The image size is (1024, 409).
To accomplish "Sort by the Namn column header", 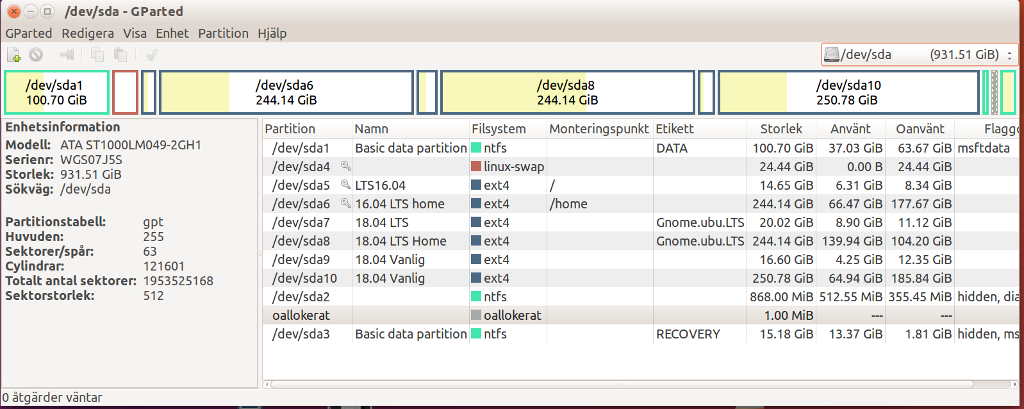I will coord(410,129).
